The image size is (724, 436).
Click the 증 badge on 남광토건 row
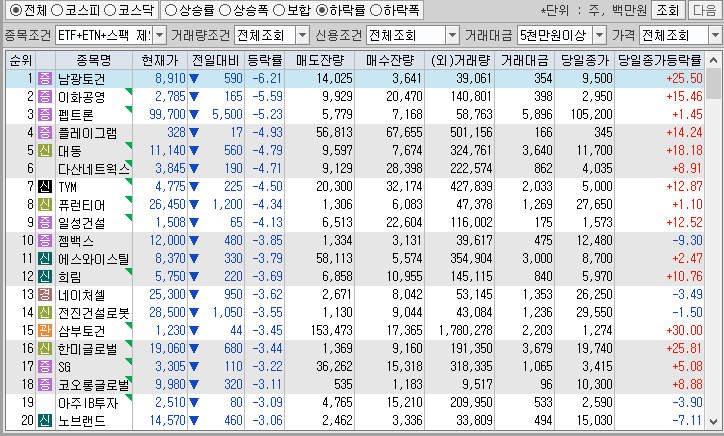point(45,79)
